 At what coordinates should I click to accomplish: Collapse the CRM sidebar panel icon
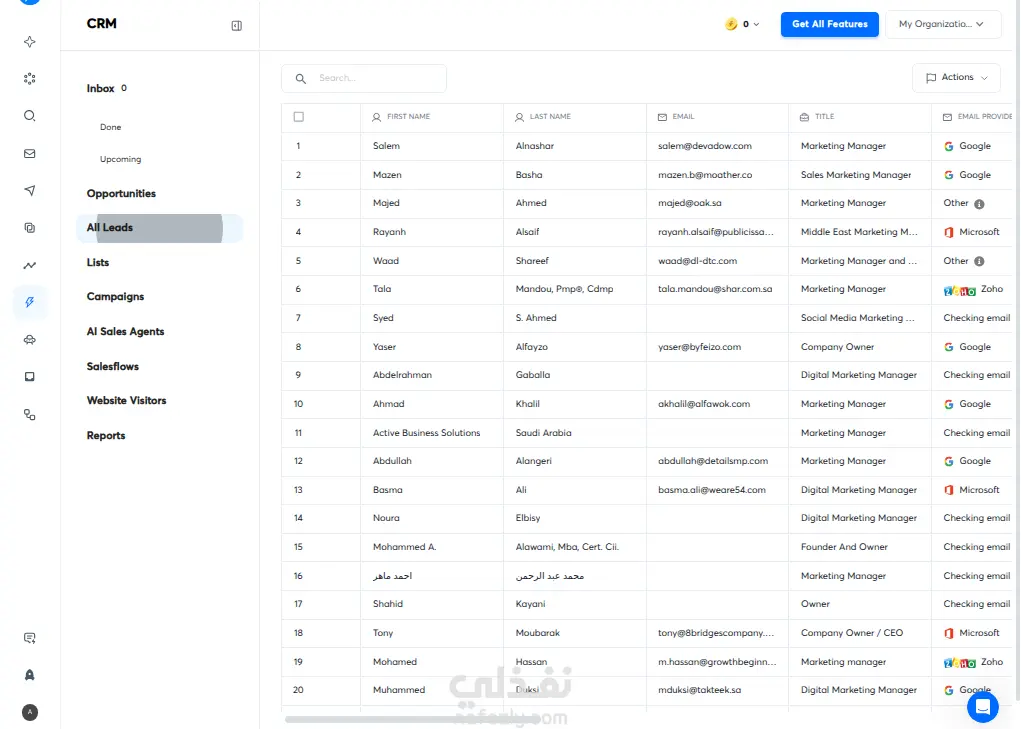pyautogui.click(x=236, y=26)
